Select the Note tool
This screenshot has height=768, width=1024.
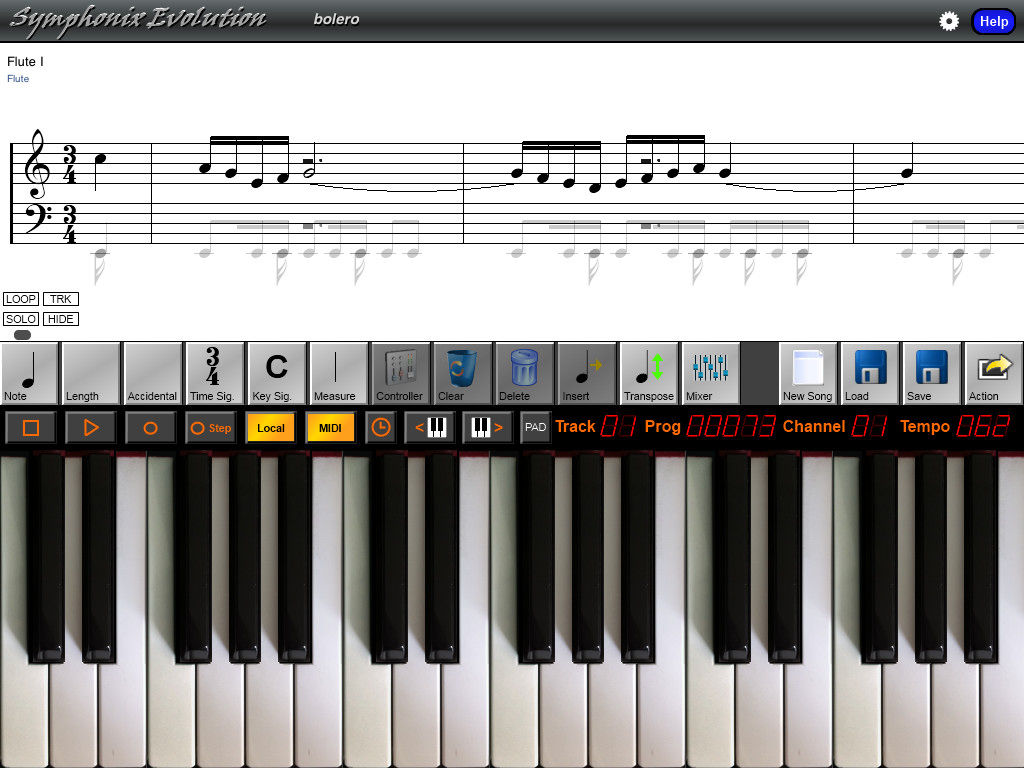(29, 374)
